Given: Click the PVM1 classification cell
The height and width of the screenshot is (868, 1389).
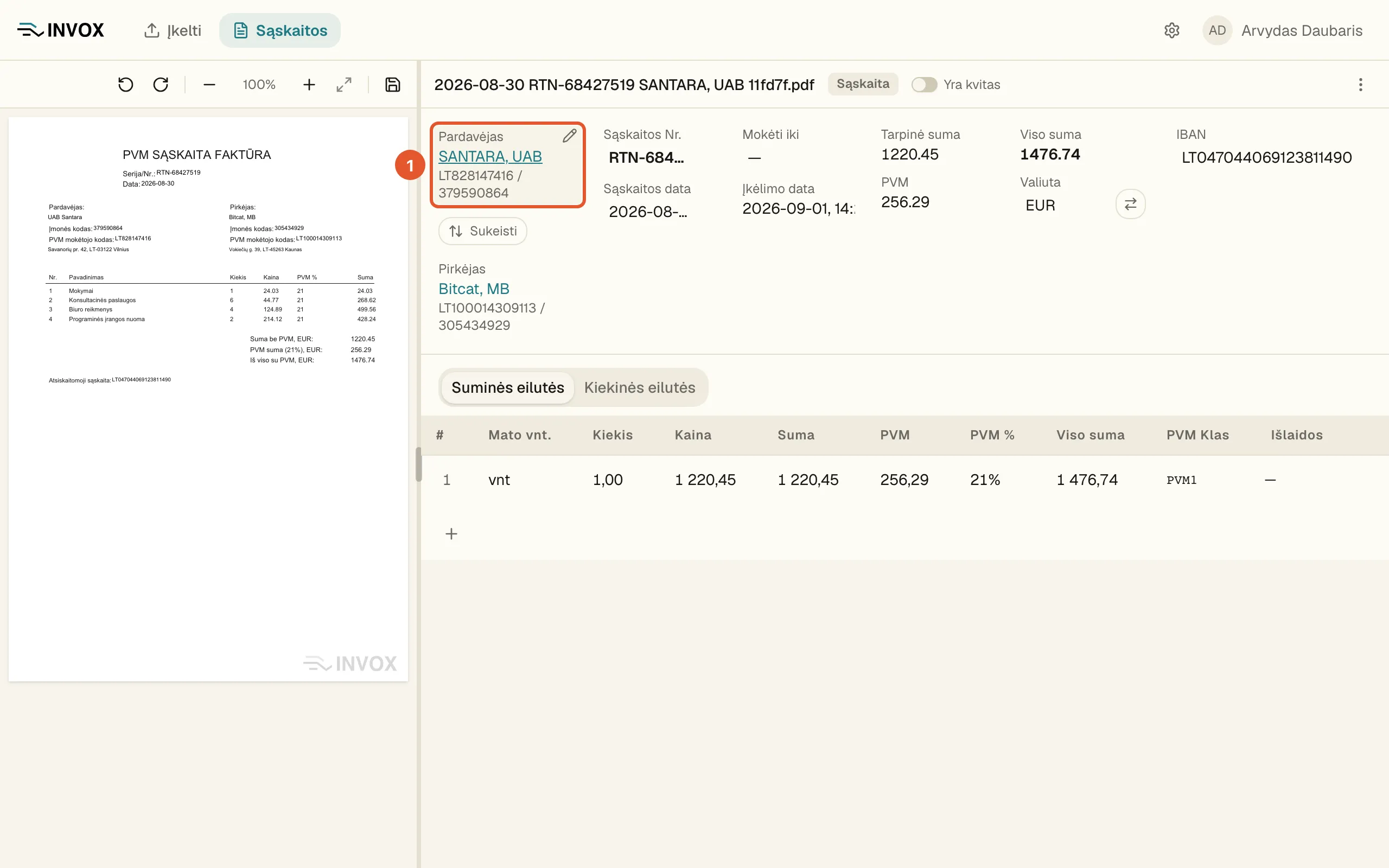Looking at the screenshot, I should (x=1181, y=480).
